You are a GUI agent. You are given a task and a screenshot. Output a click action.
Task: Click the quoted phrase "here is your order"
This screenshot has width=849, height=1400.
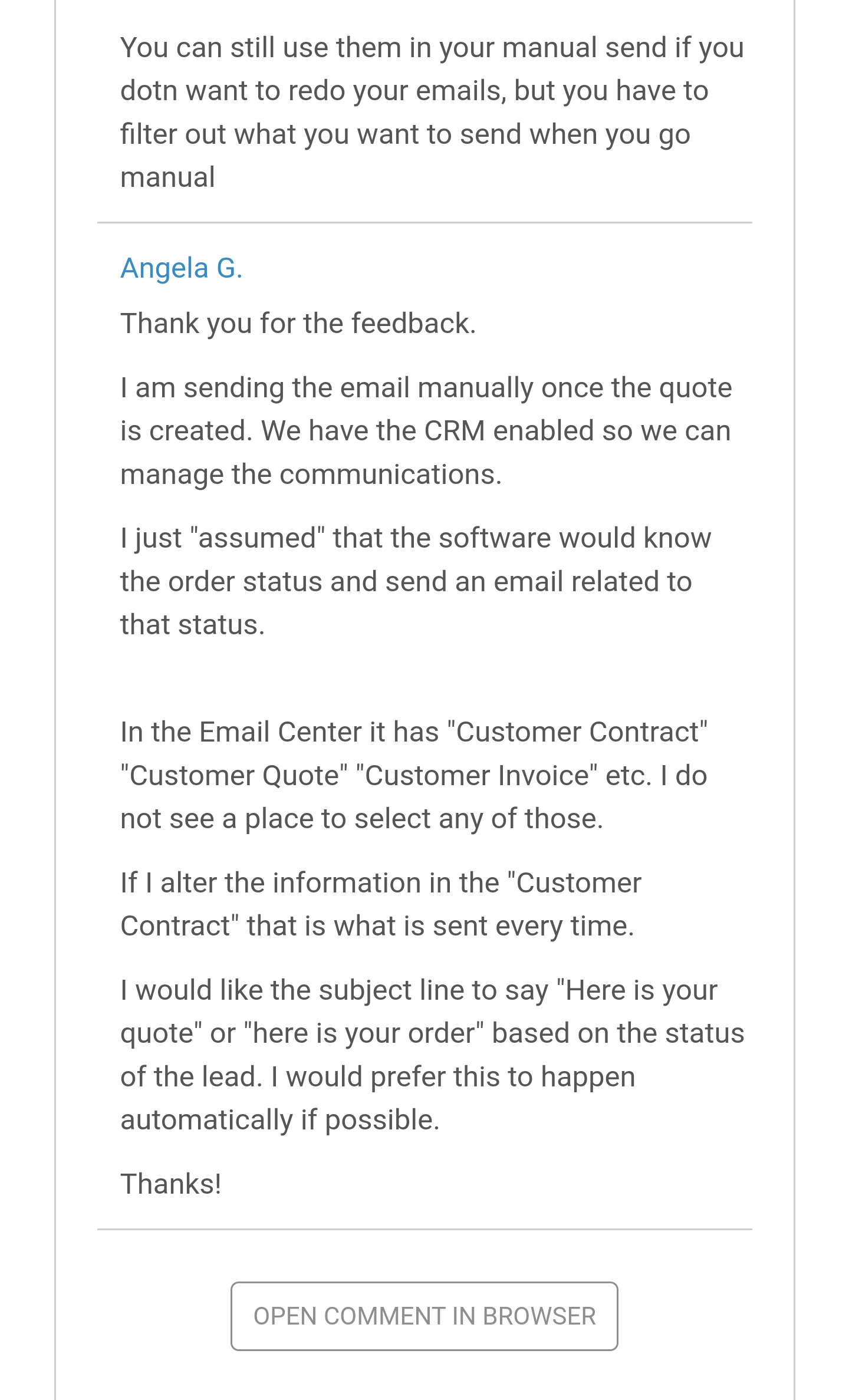[x=364, y=1033]
